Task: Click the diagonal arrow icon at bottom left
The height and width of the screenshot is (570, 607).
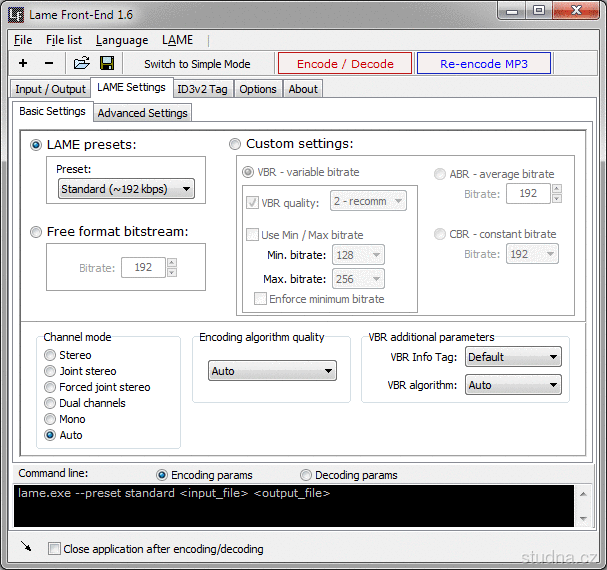Action: click(26, 546)
